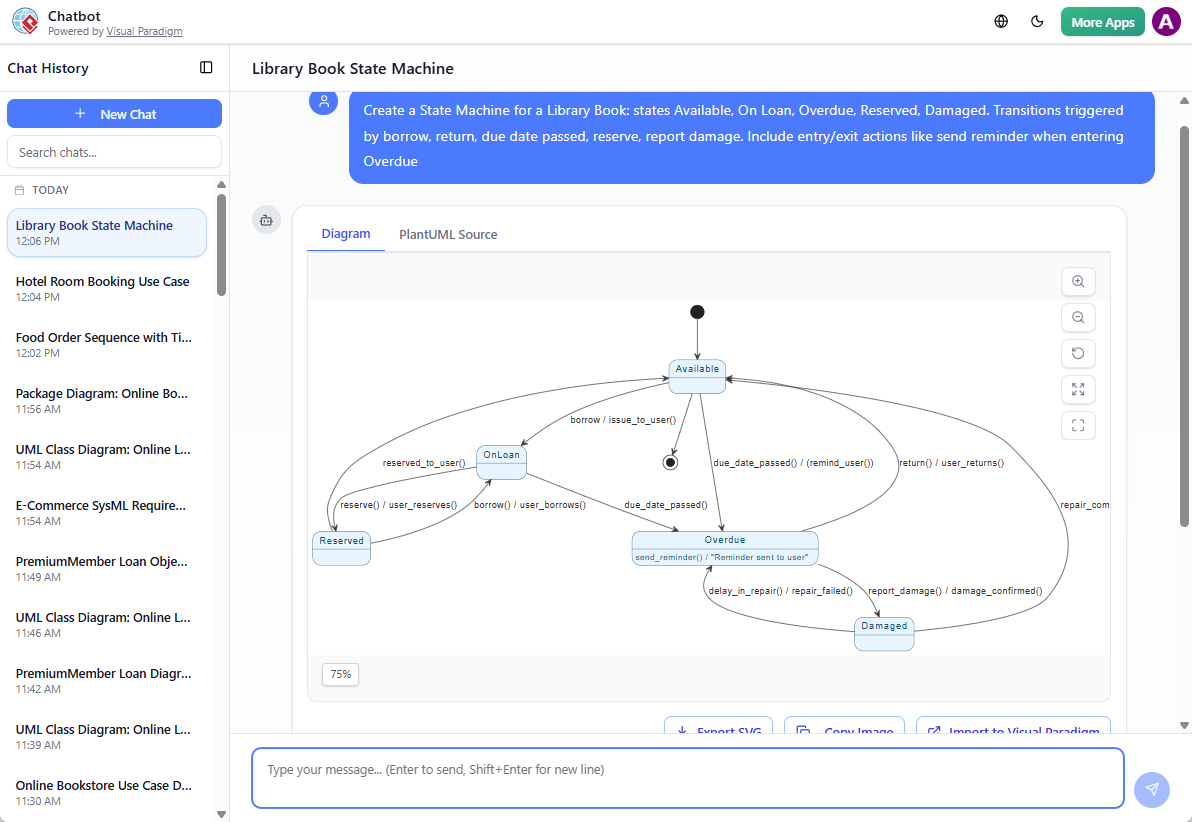Toggle dark mode with moon icon
Image resolution: width=1192 pixels, height=822 pixels.
tap(1037, 22)
